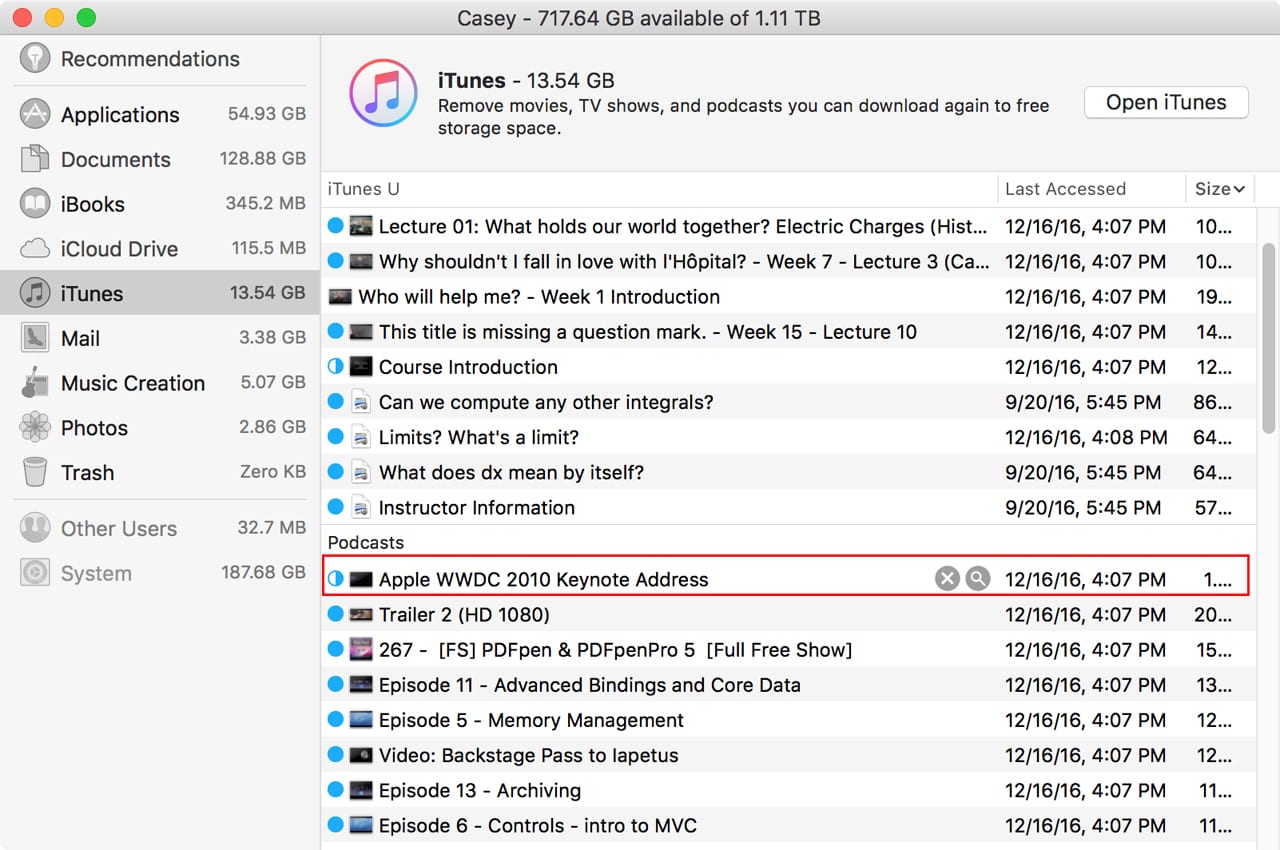Click blue unplayed dot beside Instructor Information
The height and width of the screenshot is (850, 1280).
tap(335, 508)
